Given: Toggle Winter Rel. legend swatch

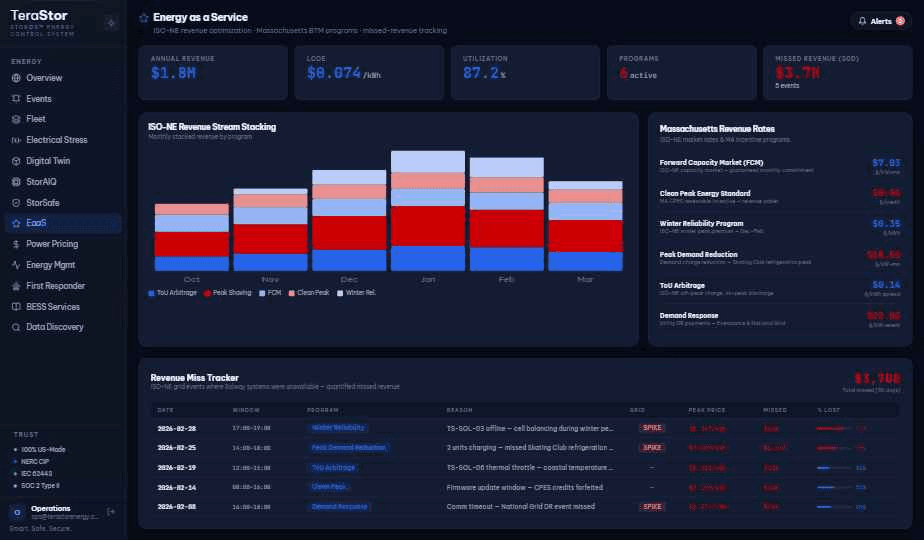Looking at the screenshot, I should [x=340, y=293].
